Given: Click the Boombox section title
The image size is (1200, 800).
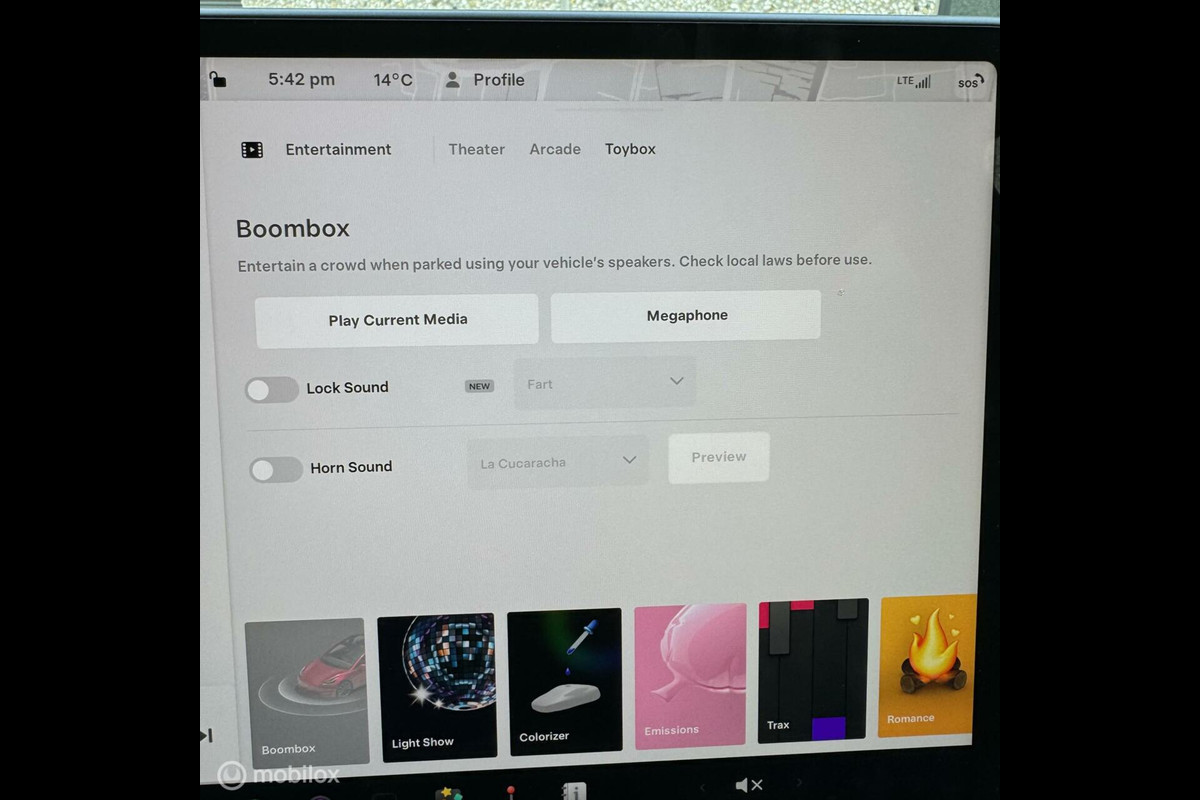Looking at the screenshot, I should pyautogui.click(x=293, y=228).
